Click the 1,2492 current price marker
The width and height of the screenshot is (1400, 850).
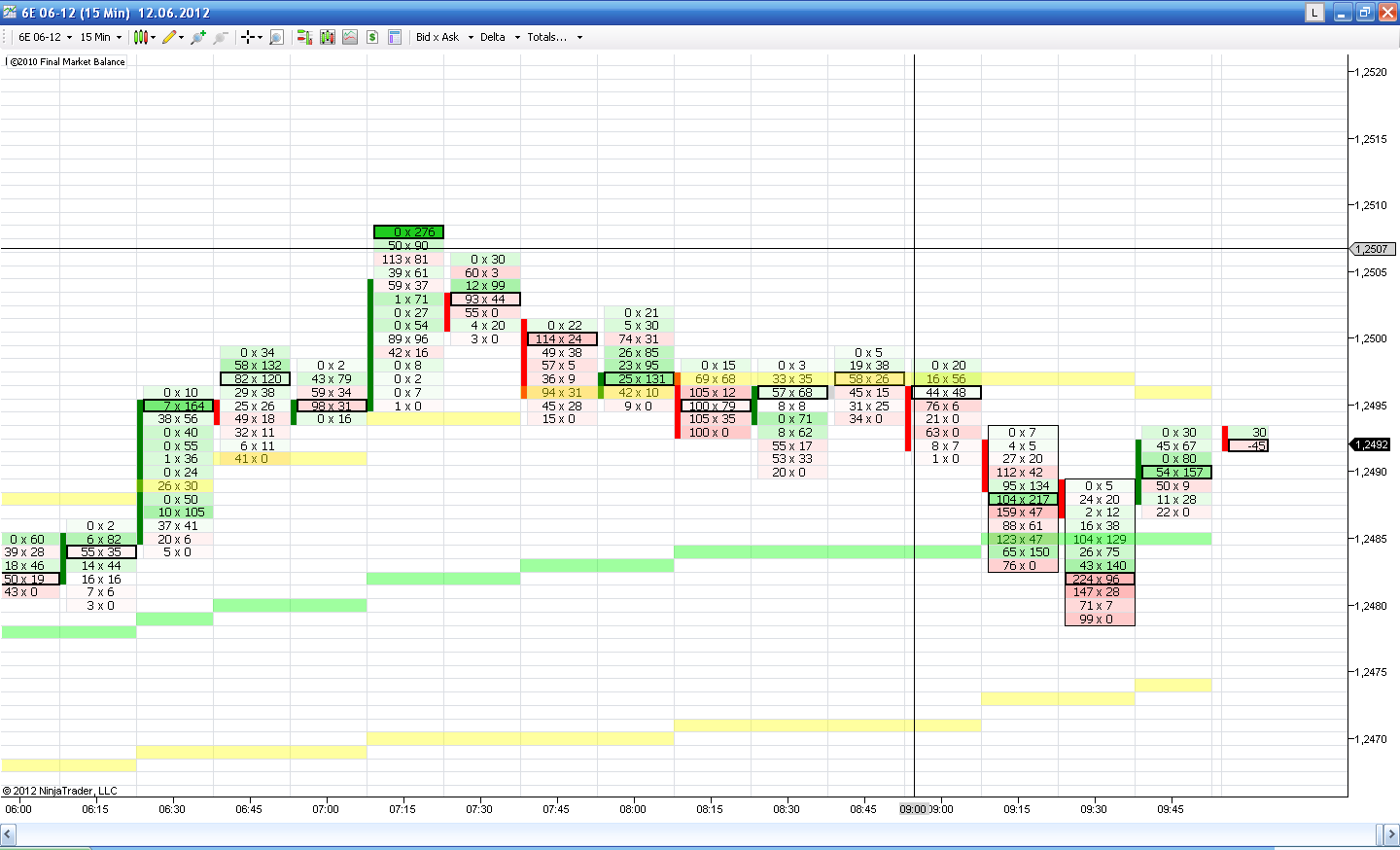pos(1372,444)
